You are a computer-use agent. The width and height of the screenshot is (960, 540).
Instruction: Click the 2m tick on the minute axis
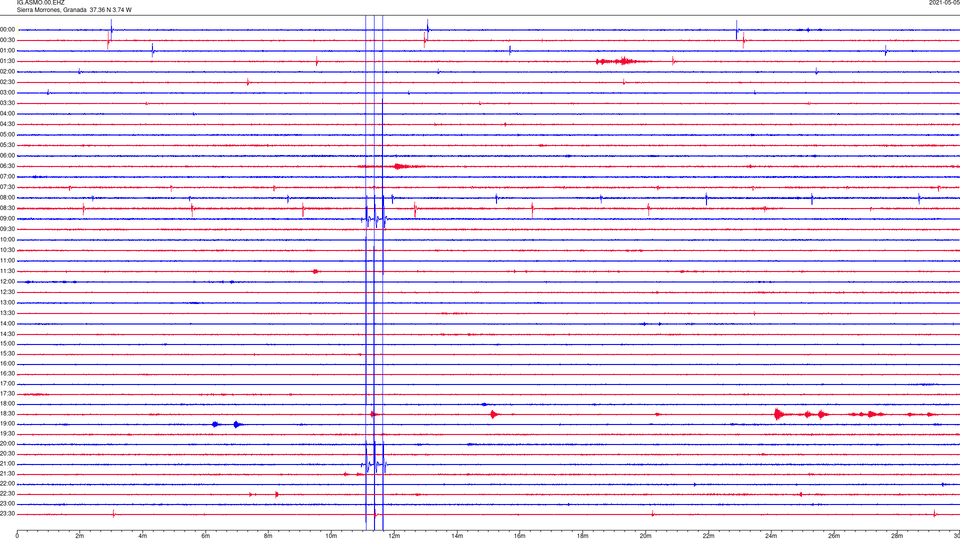point(80,536)
